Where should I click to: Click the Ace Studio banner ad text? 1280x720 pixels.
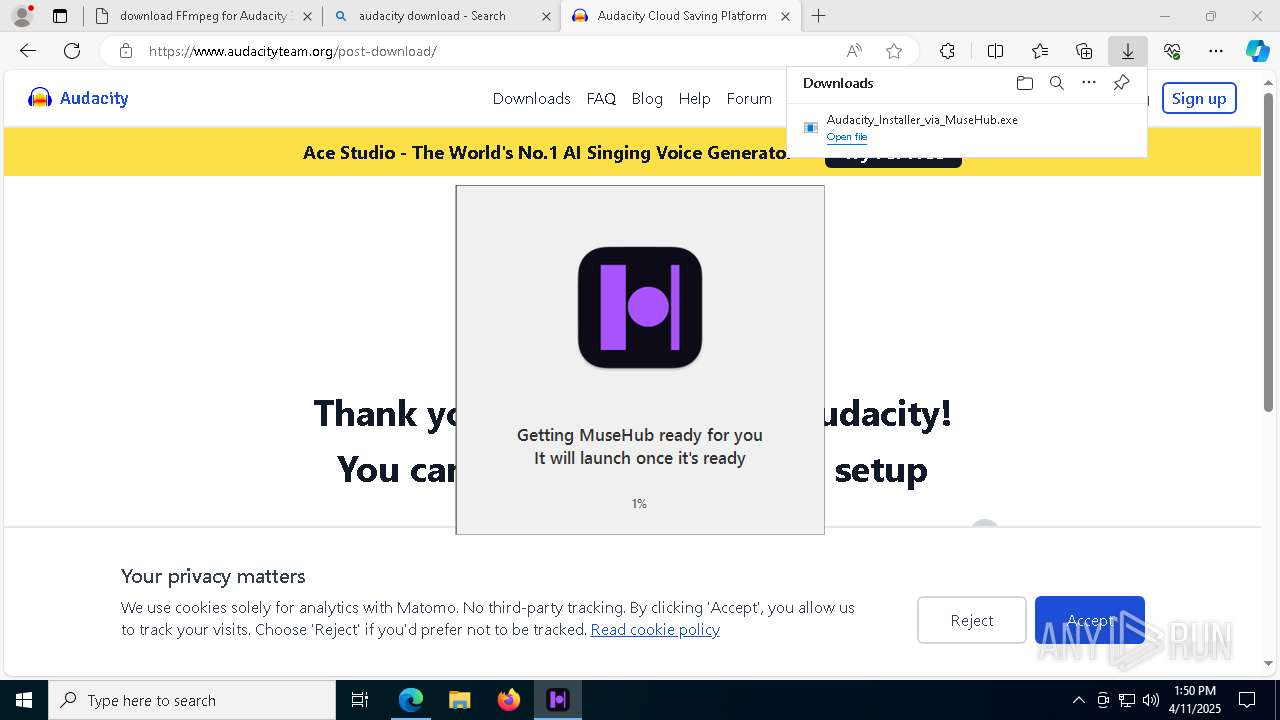pyautogui.click(x=547, y=153)
